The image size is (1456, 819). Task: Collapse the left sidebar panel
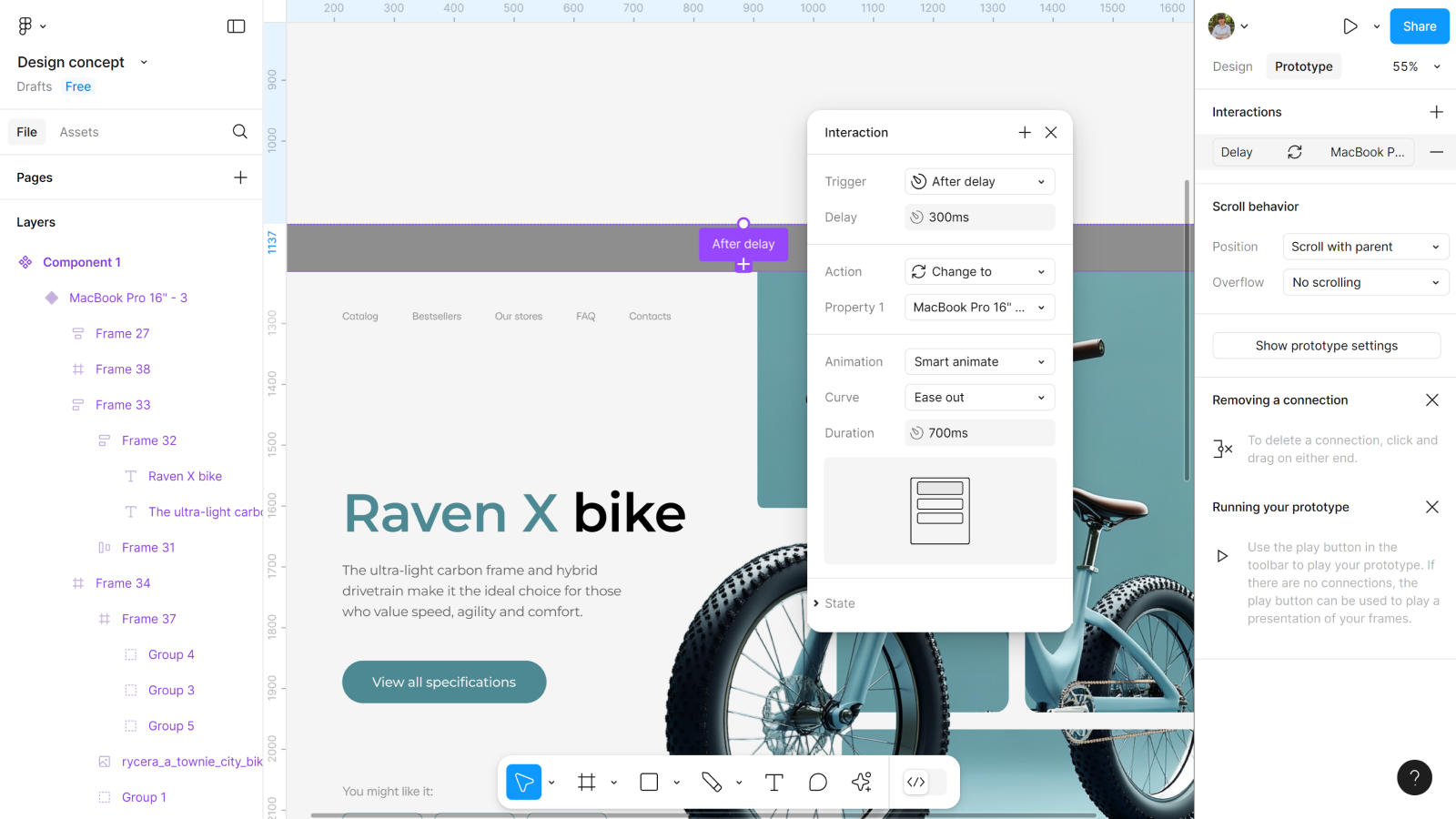[236, 26]
